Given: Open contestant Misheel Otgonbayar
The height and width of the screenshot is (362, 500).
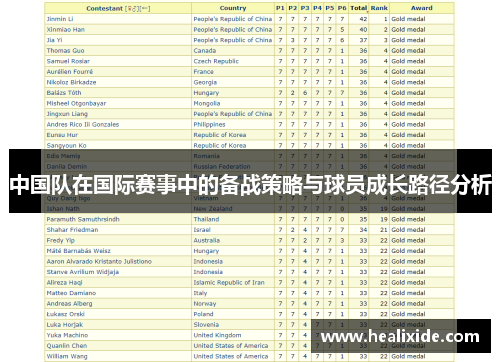Looking at the screenshot, I should tap(76, 103).
